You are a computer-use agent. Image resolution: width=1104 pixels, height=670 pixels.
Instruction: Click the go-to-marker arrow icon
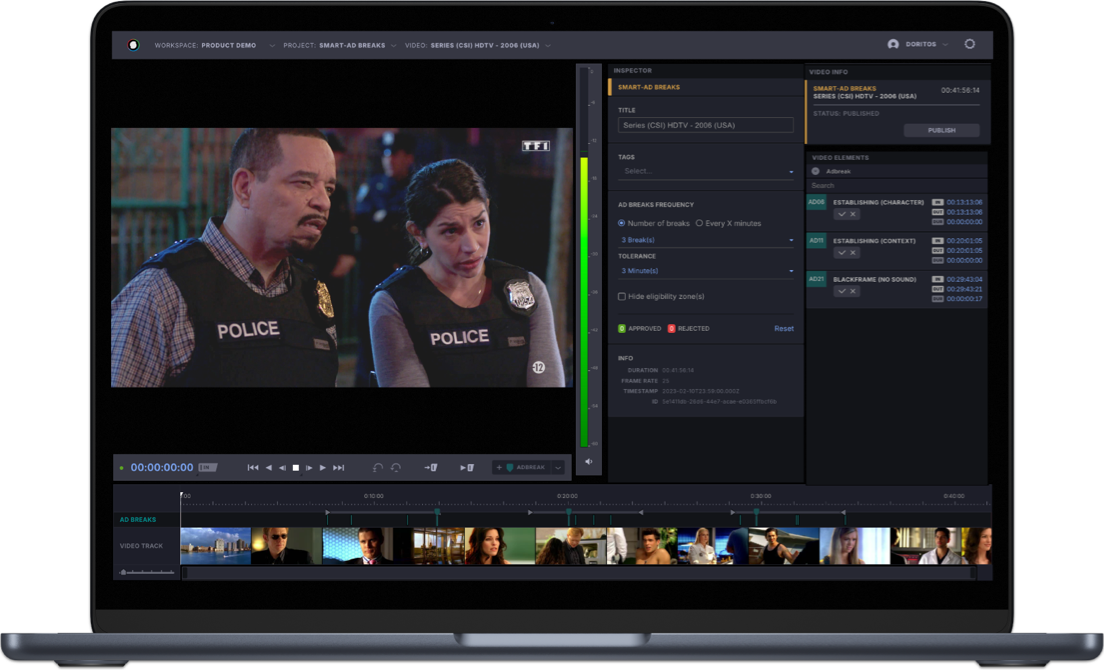click(x=430, y=468)
